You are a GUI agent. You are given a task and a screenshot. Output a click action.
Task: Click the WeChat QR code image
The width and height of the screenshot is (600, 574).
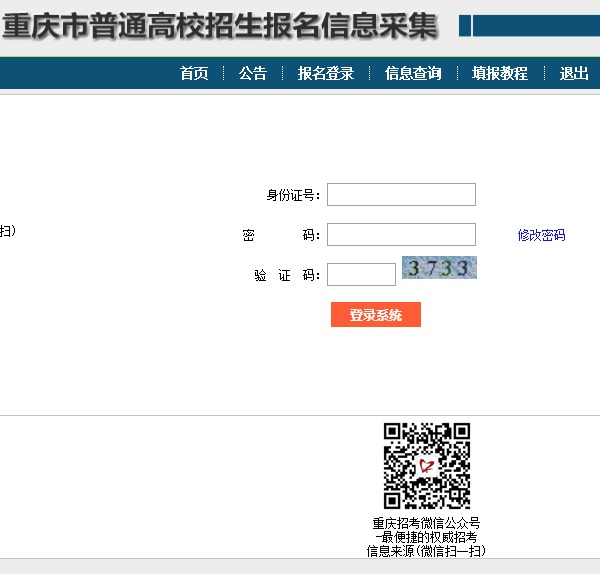coord(427,466)
